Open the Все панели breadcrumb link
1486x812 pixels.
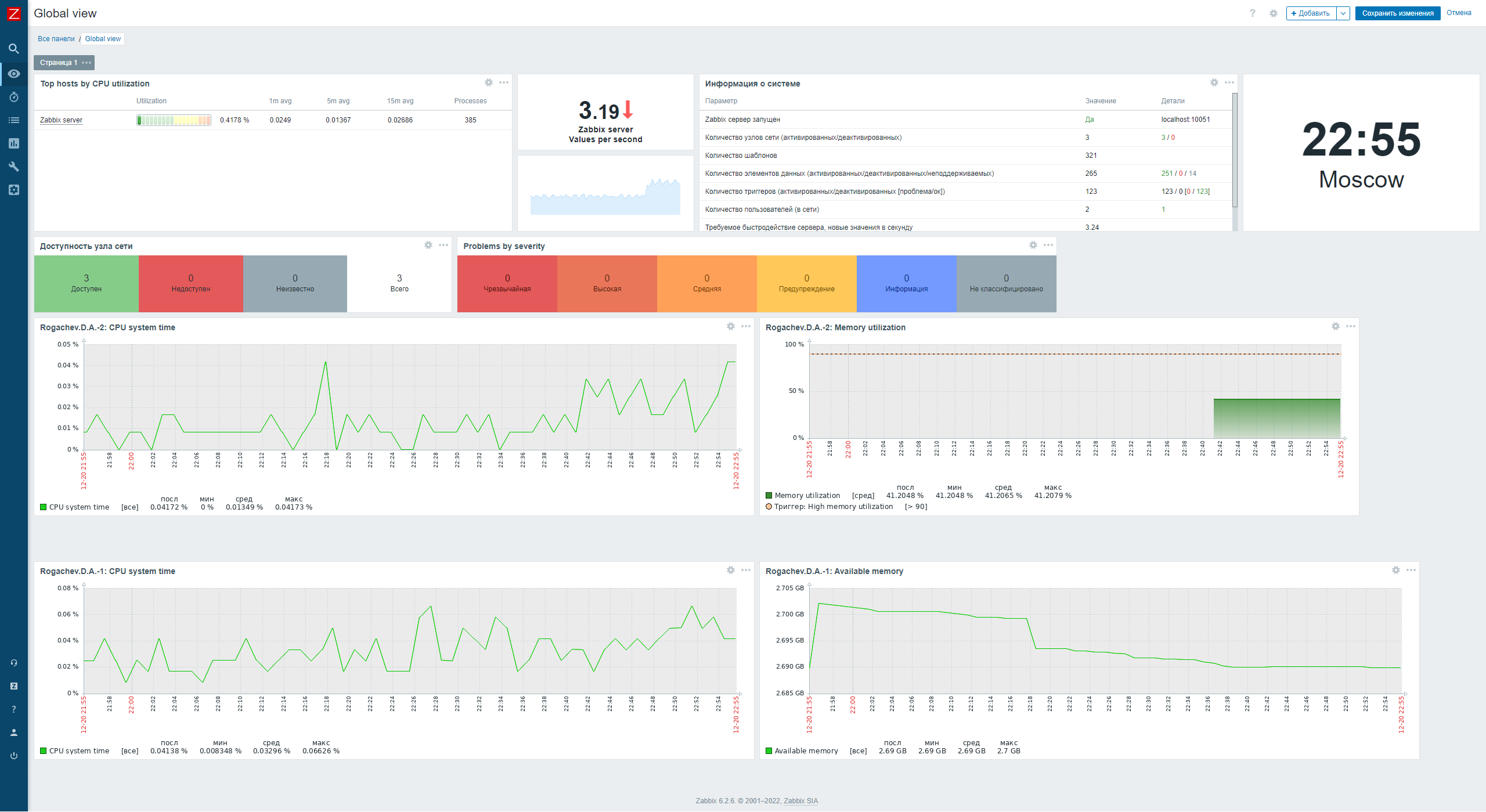click(x=56, y=39)
